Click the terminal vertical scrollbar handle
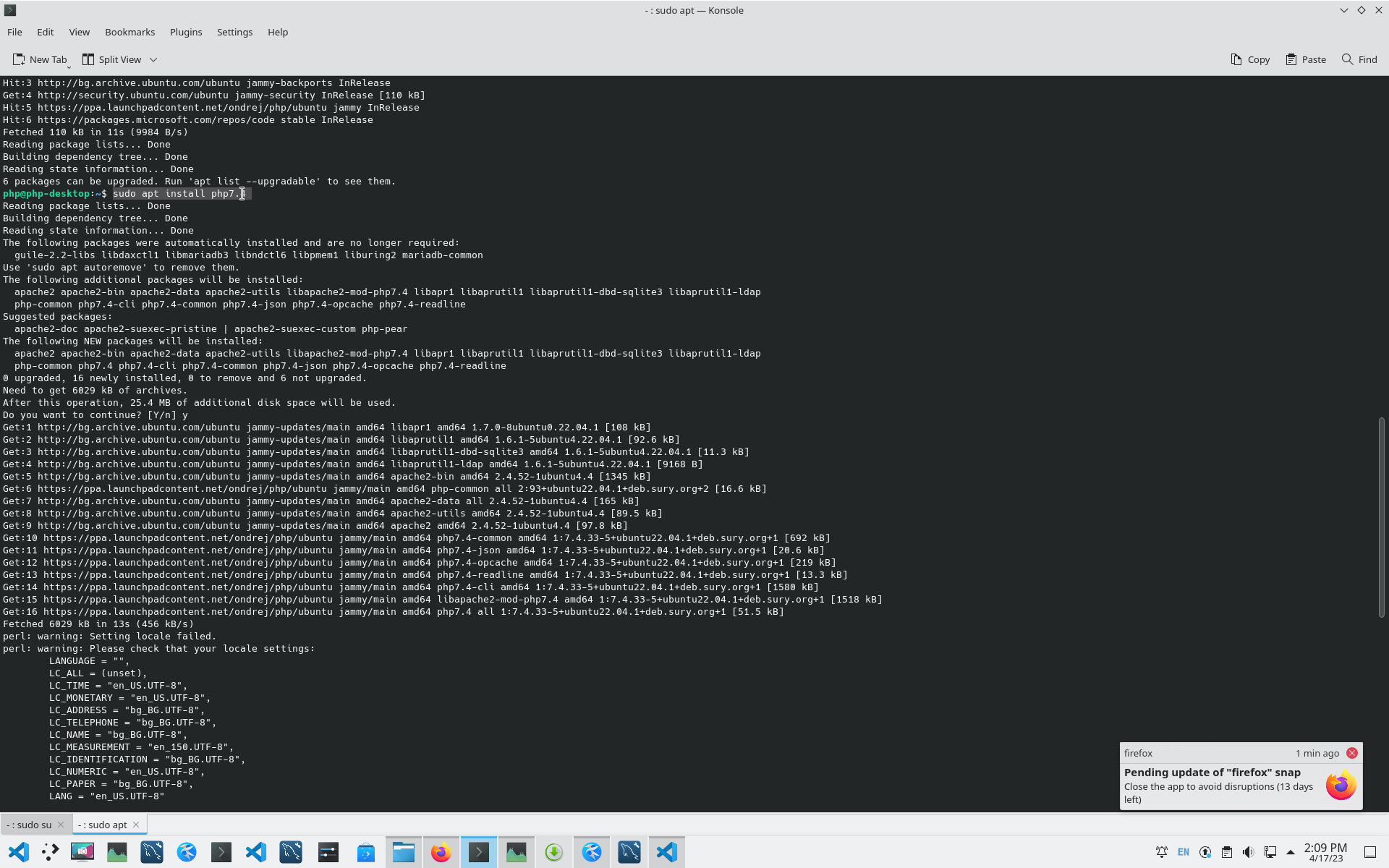The height and width of the screenshot is (868, 1389). pyautogui.click(x=1381, y=517)
